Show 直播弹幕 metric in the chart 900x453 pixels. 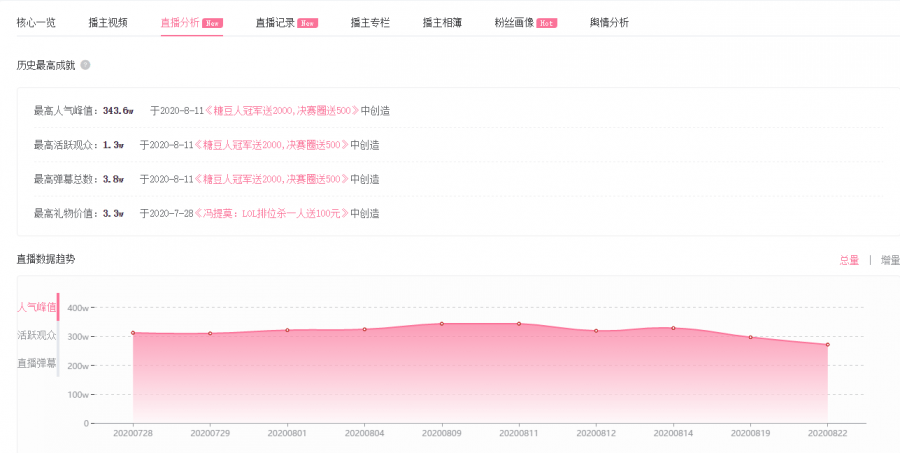tap(36, 363)
